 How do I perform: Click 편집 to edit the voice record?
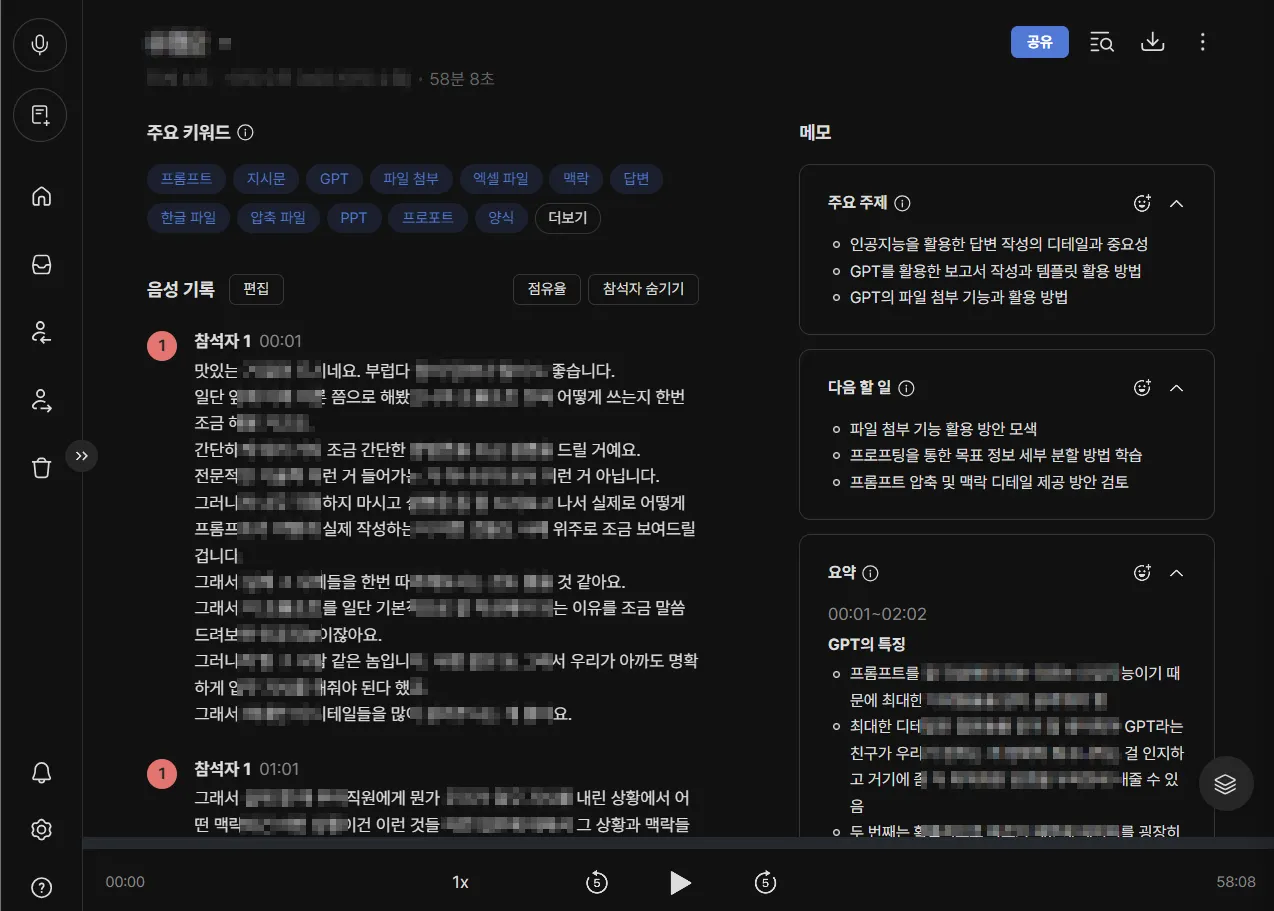pos(256,289)
